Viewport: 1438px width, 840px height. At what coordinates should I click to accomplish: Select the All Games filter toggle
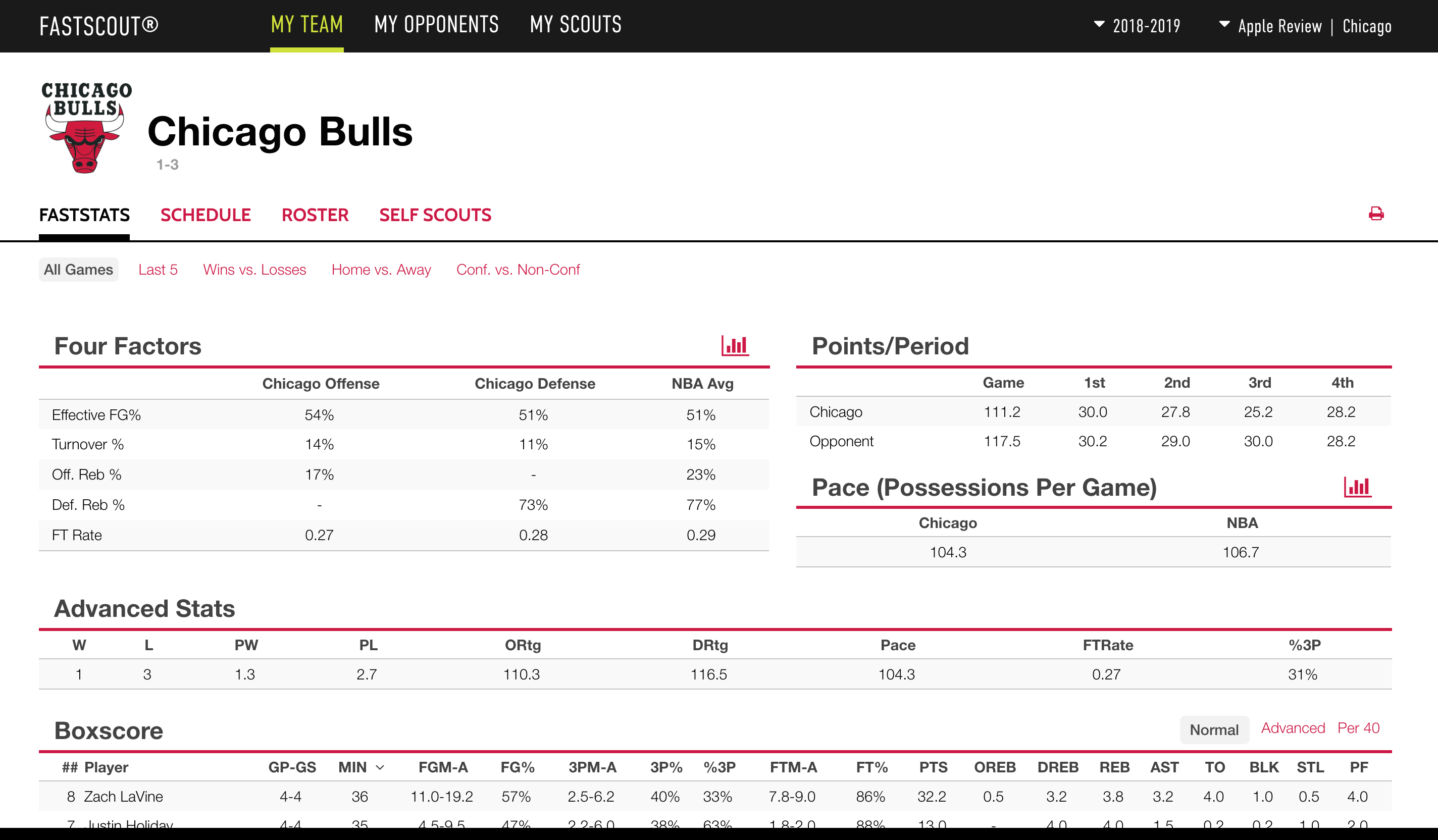[x=78, y=269]
